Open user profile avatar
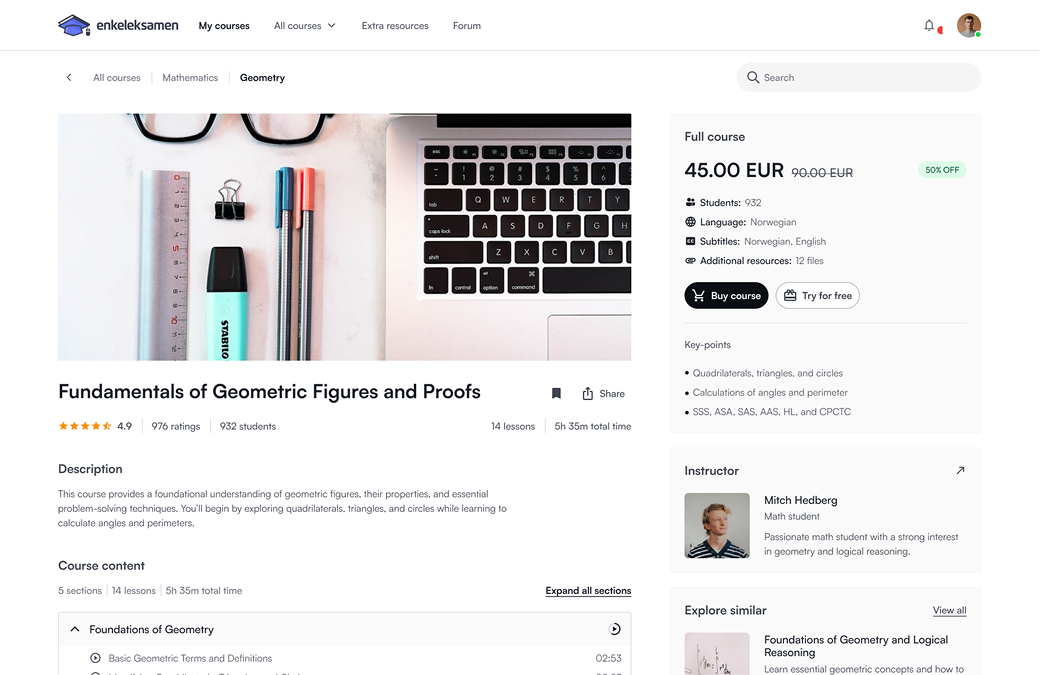Image resolution: width=1040 pixels, height=675 pixels. pyautogui.click(x=968, y=26)
